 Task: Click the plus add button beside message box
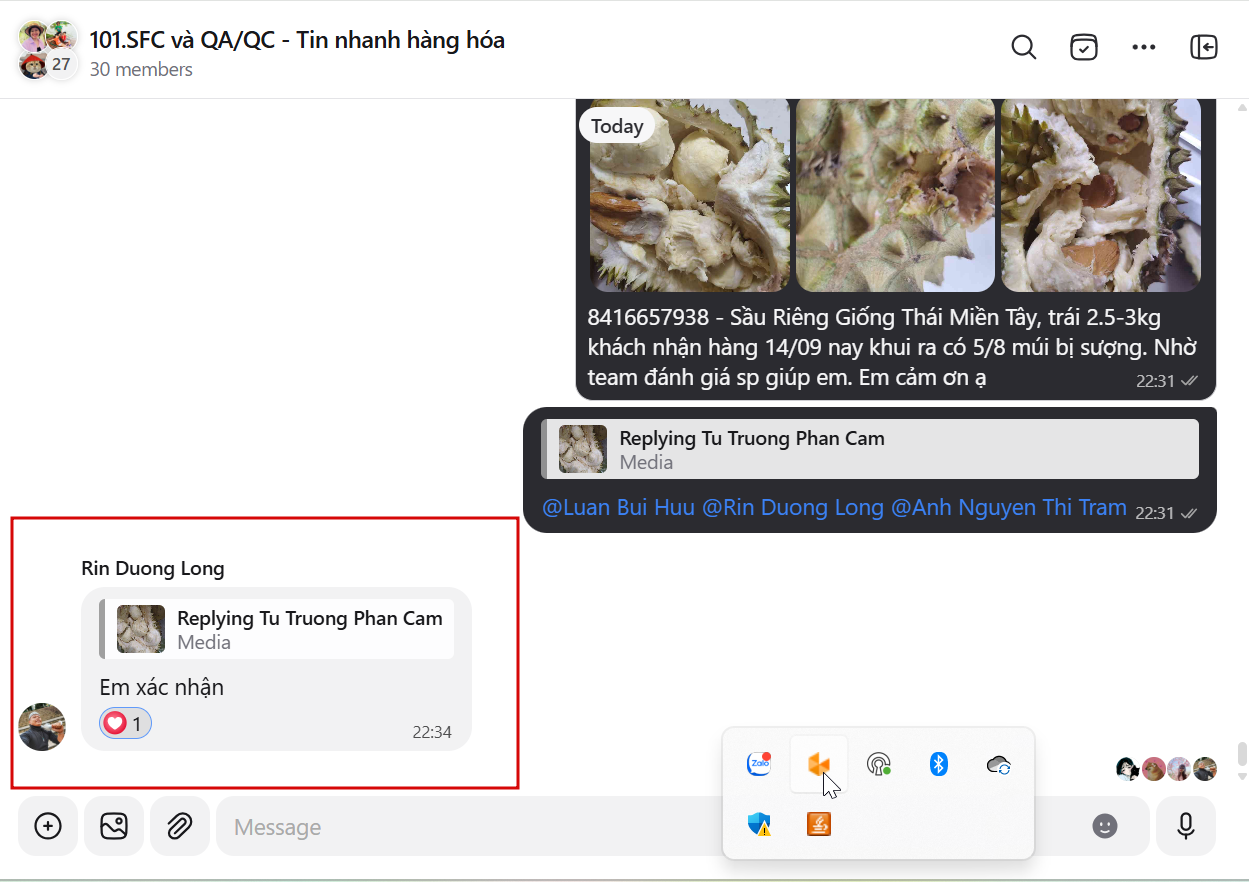pos(48,826)
